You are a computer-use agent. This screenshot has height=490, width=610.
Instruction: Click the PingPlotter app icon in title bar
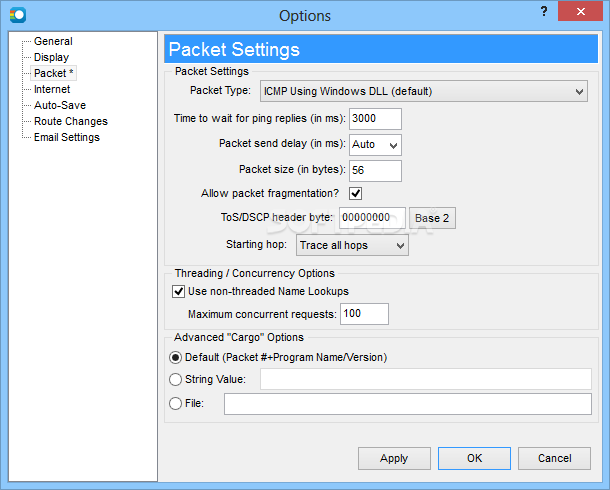pyautogui.click(x=18, y=15)
